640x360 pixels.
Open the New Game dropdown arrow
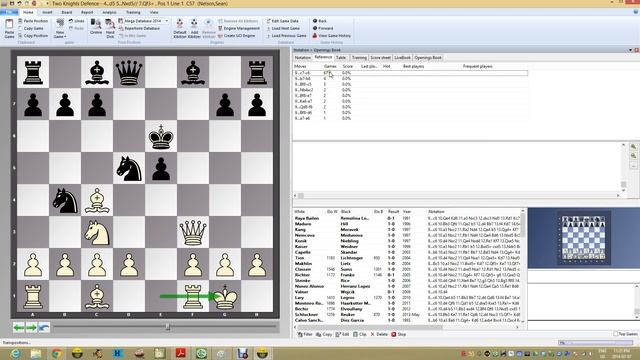(64, 37)
